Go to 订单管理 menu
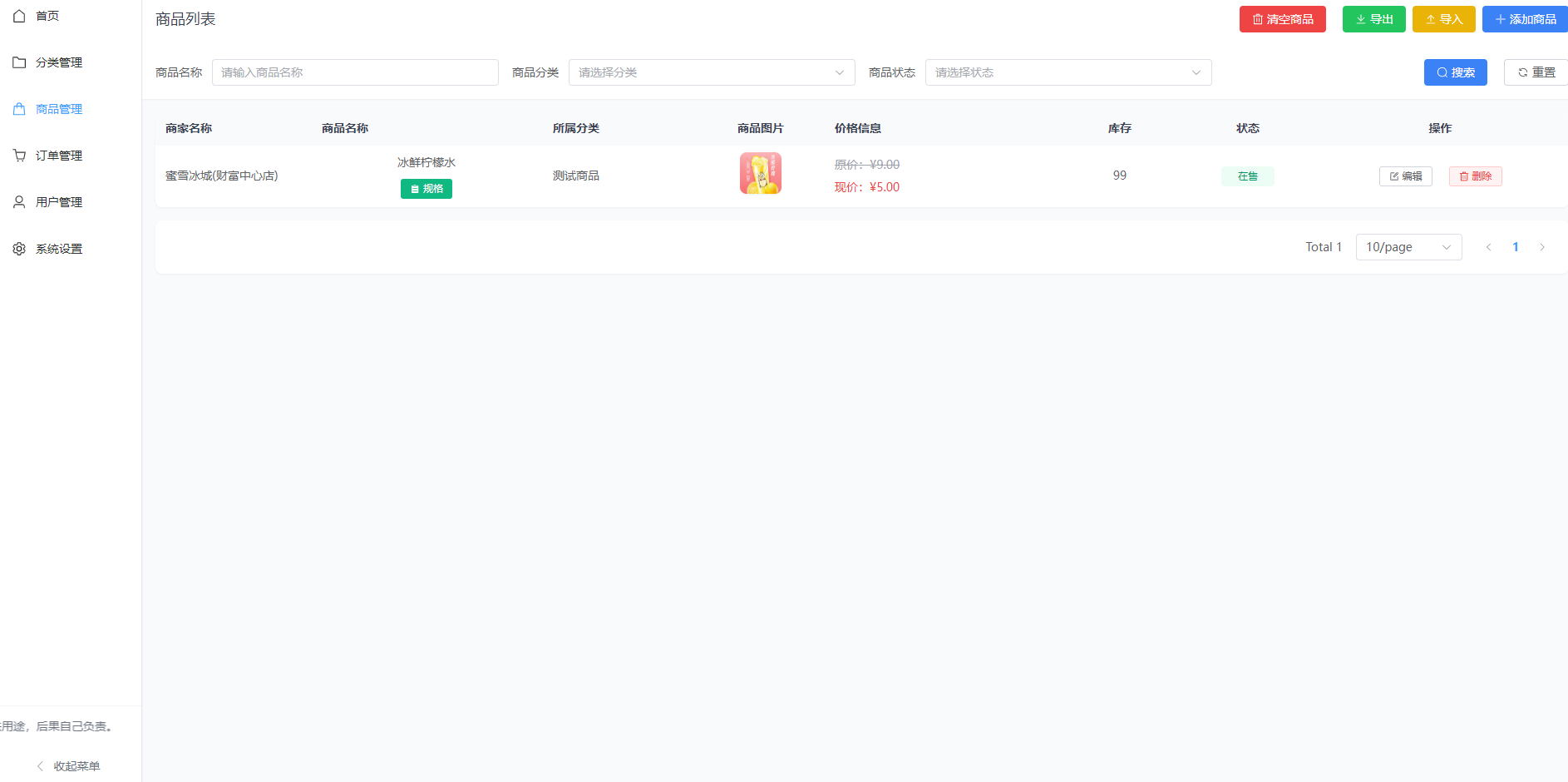Screen dimensions: 1568x782 71,156
